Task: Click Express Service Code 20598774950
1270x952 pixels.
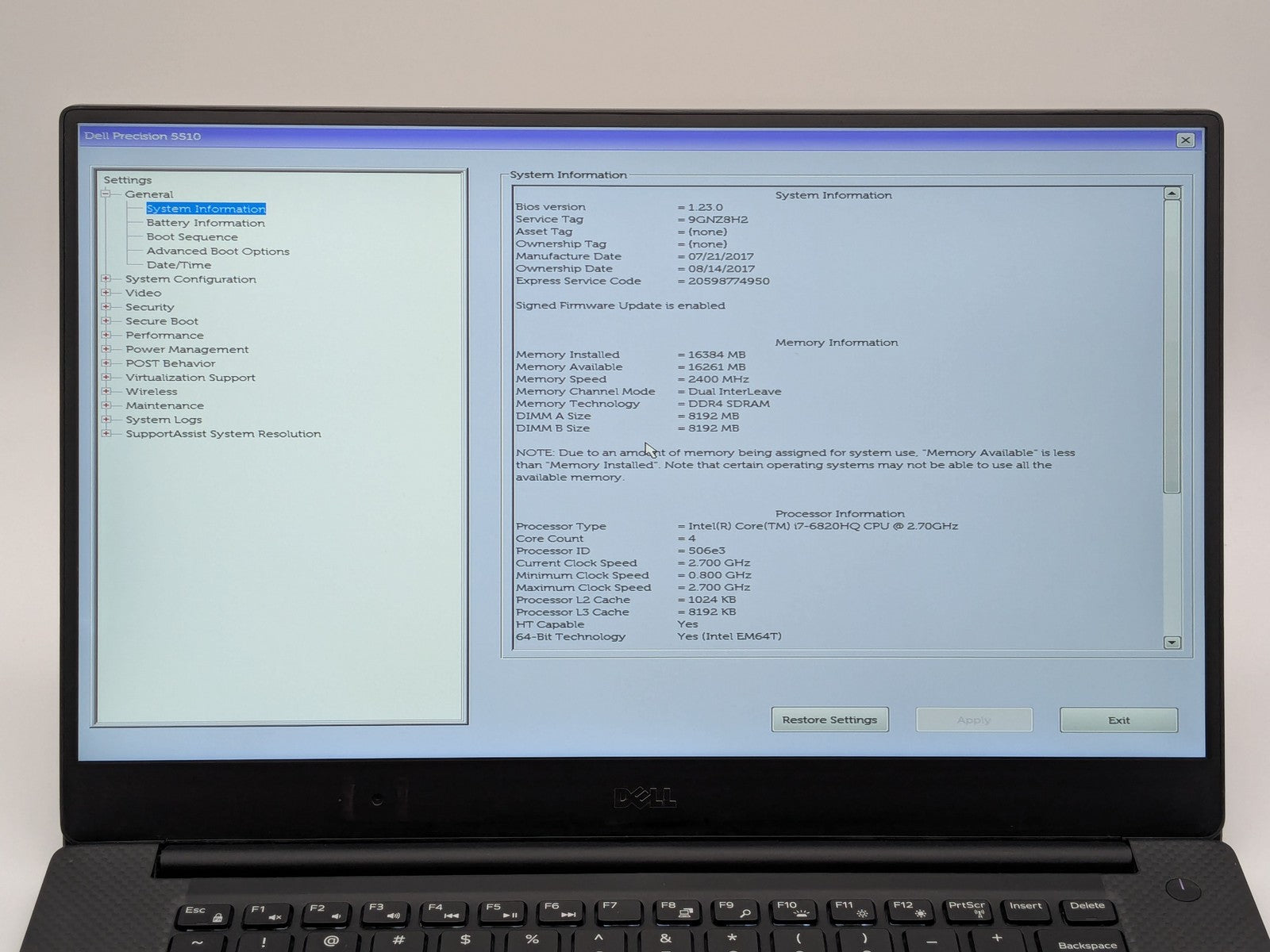Action: (x=729, y=281)
